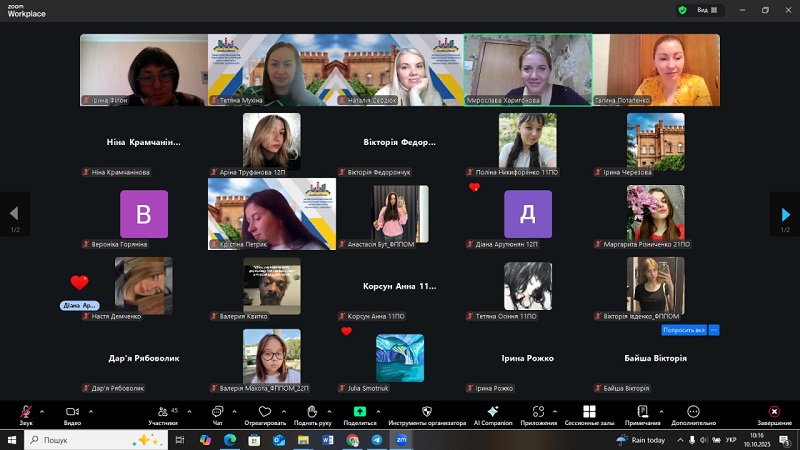800x450 pixels.
Task: Unmute microphone with the Звук button
Action: [x=25, y=413]
